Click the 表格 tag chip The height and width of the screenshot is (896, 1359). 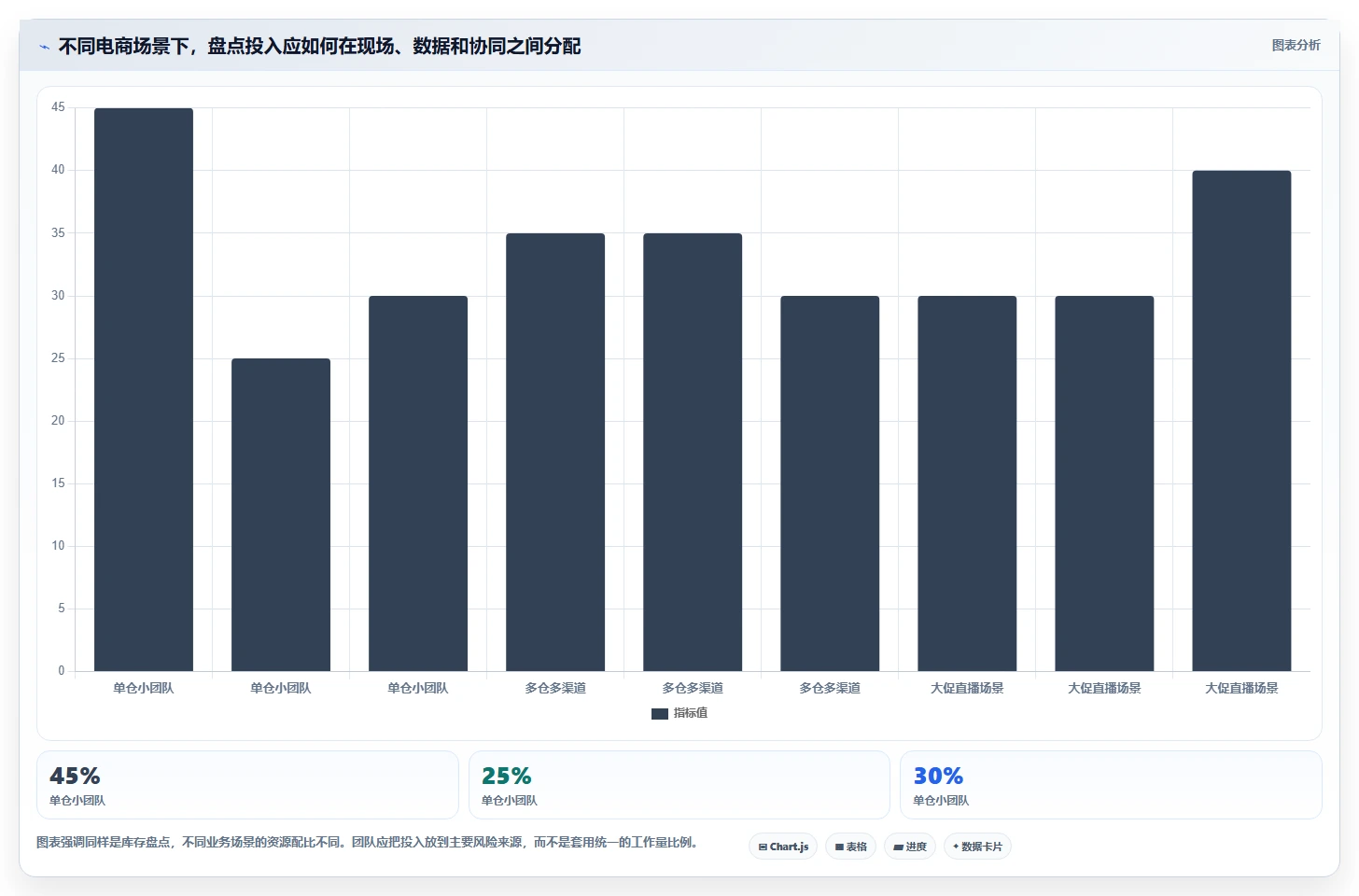pyautogui.click(x=850, y=847)
